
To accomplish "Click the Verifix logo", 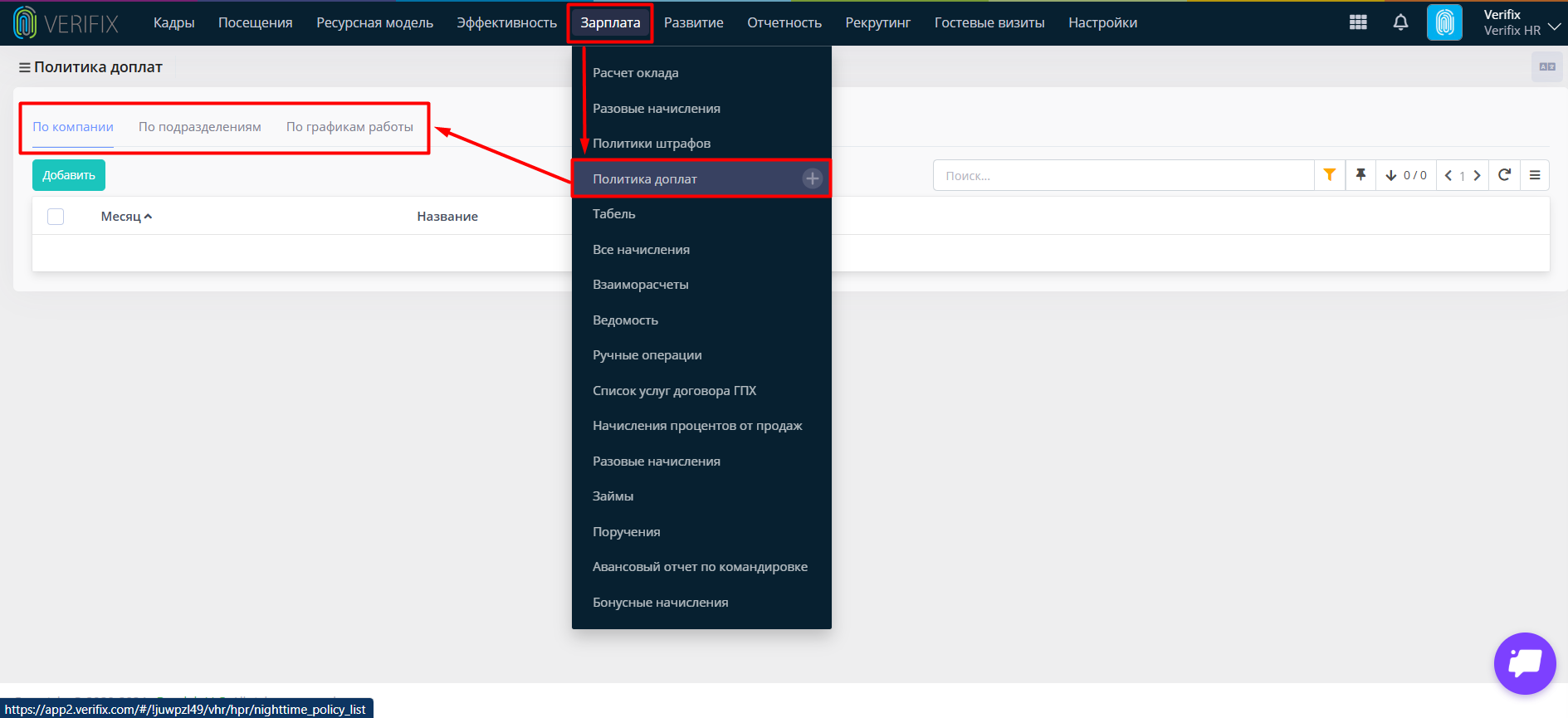I will click(x=66, y=23).
